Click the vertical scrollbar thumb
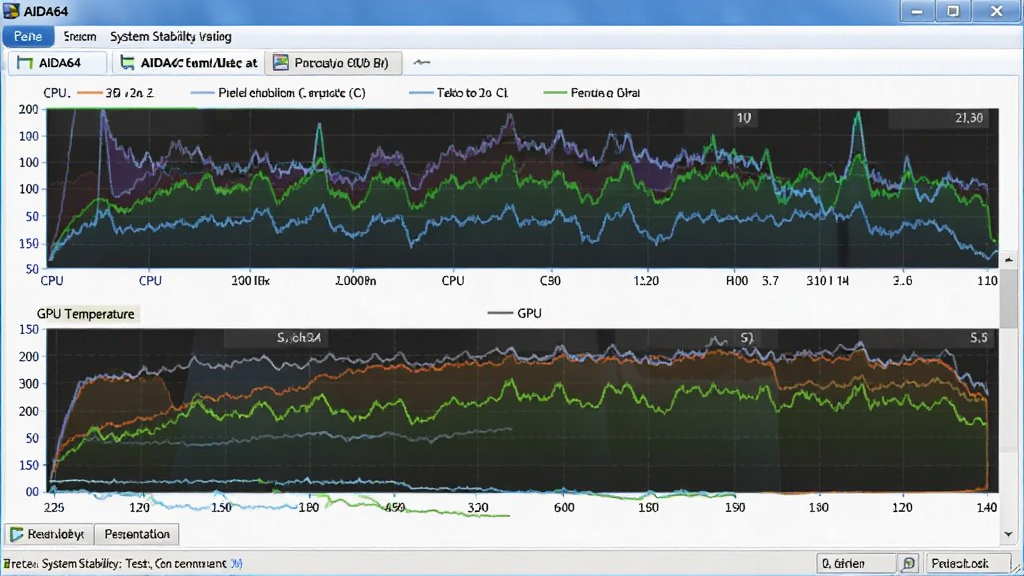Screen dimensions: 1024x576 (x=1009, y=298)
